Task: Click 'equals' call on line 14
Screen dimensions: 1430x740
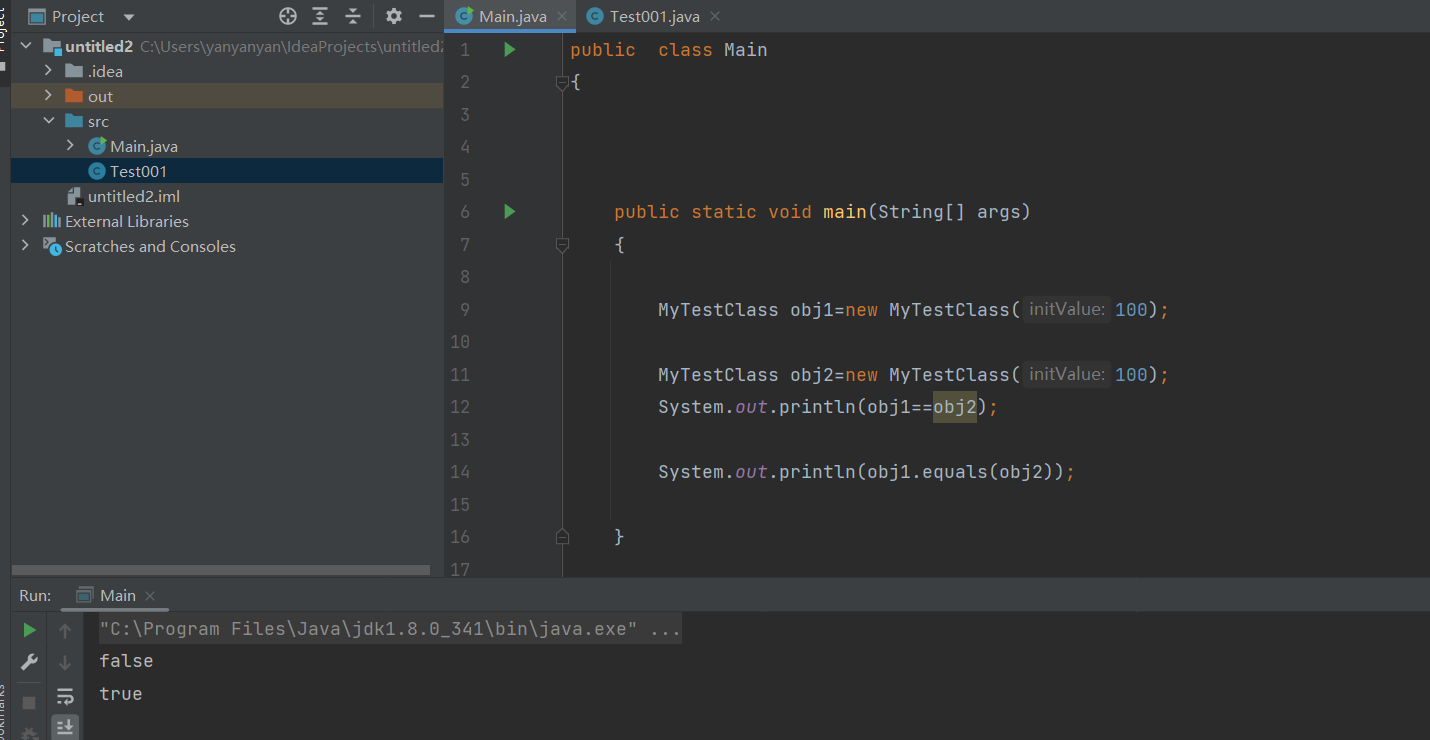Action: coord(955,472)
